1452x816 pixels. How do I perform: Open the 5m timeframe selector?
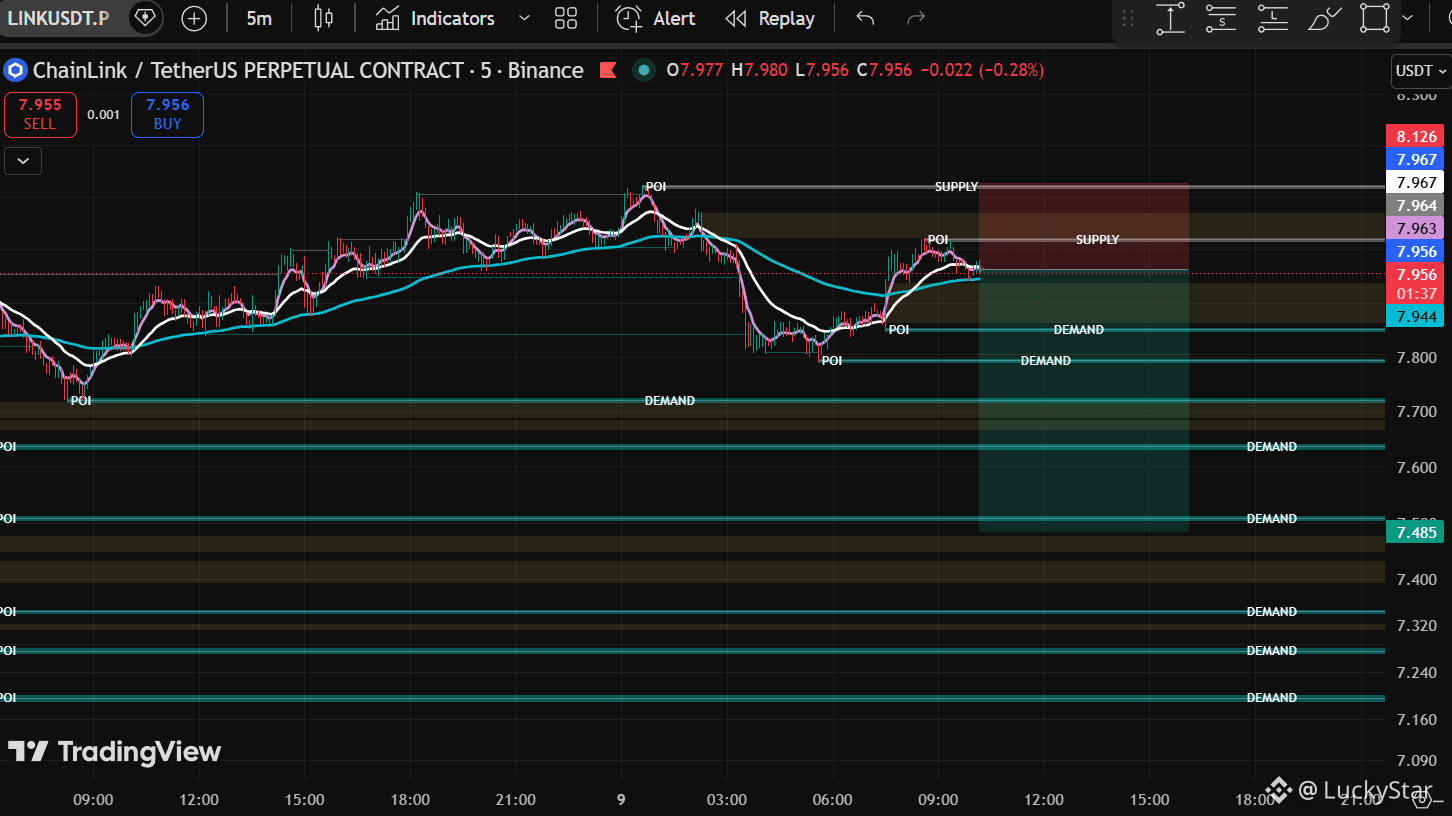click(259, 18)
